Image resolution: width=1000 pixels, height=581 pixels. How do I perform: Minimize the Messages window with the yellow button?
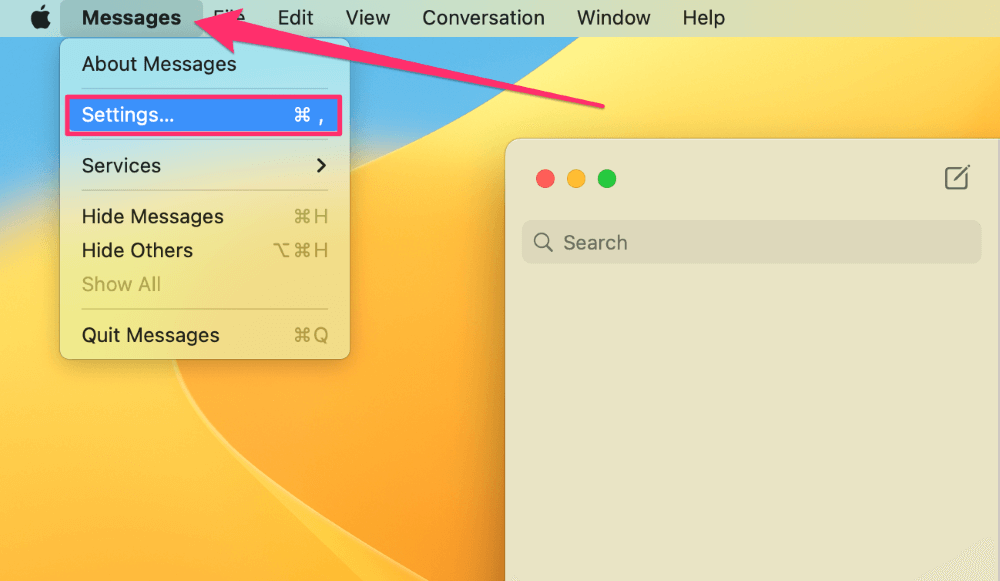576,179
